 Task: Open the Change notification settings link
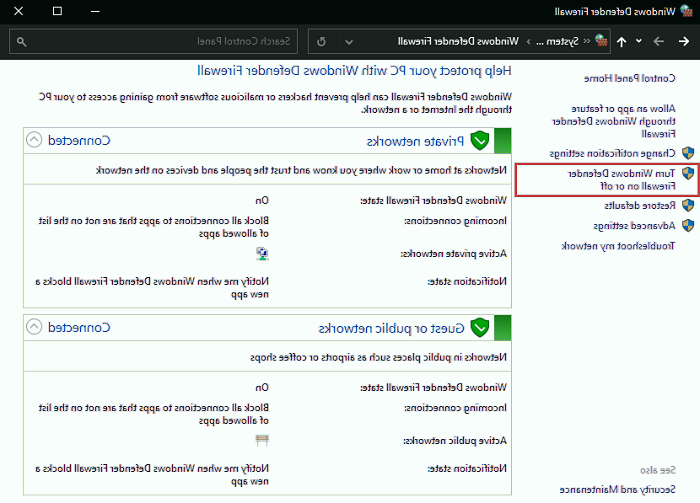tap(612, 154)
